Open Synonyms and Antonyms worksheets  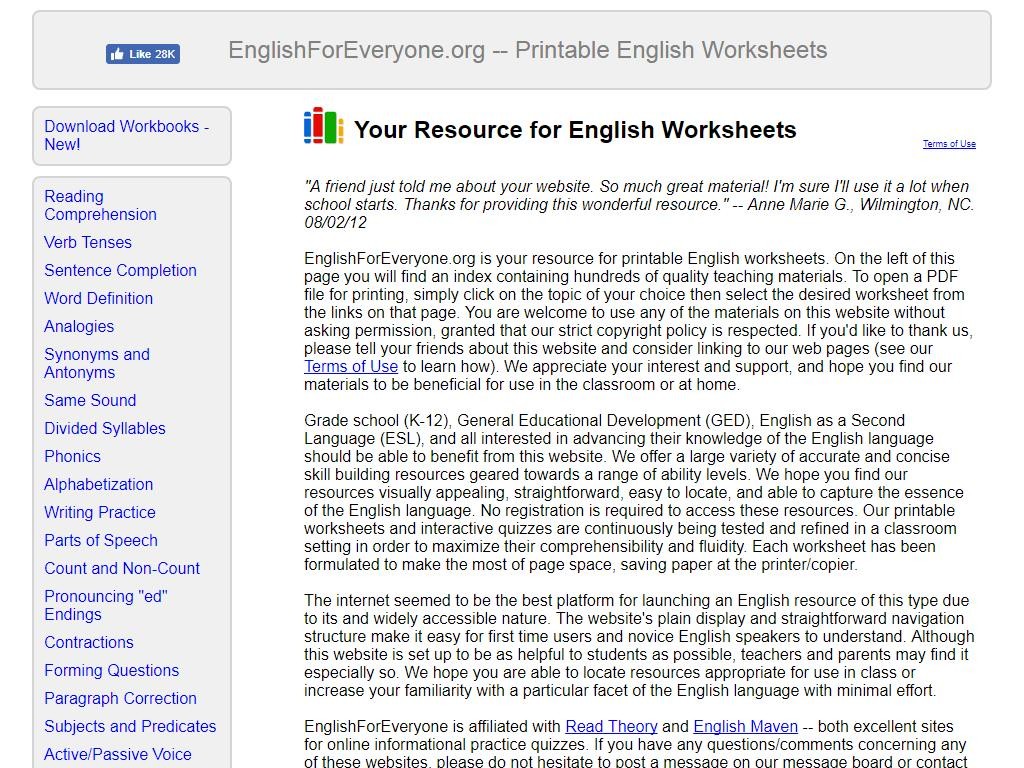(x=97, y=363)
